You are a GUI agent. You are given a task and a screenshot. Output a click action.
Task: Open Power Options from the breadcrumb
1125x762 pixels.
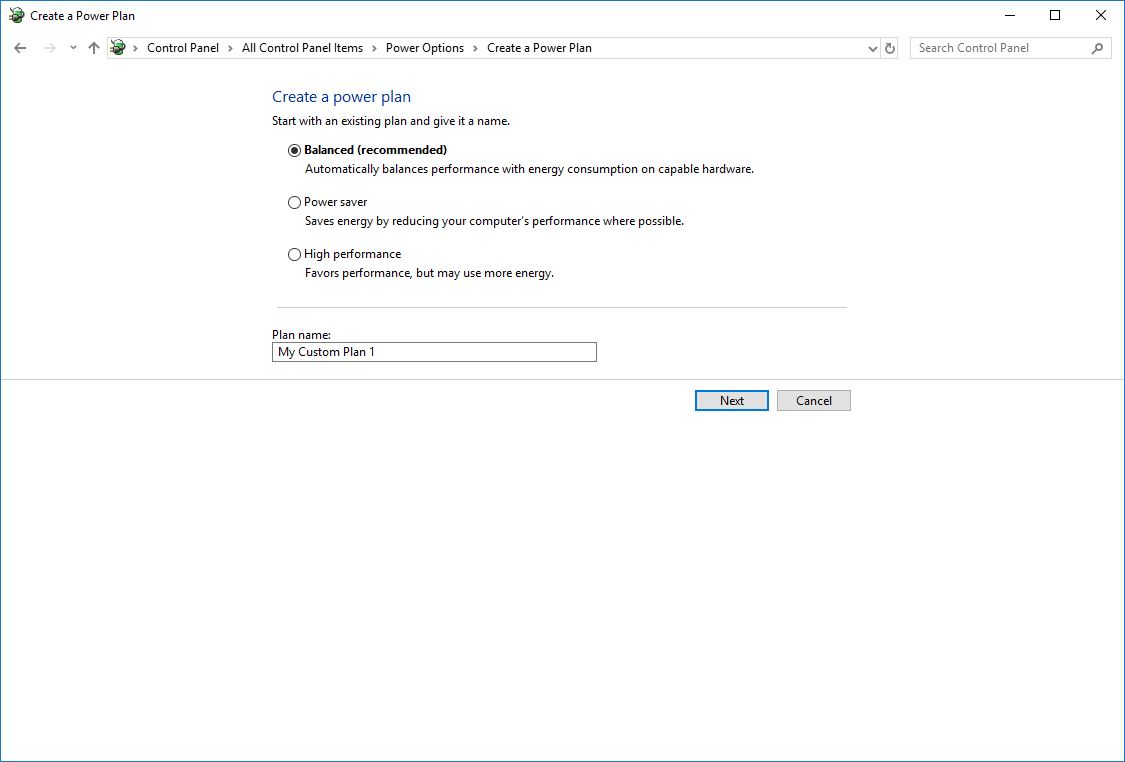pos(425,47)
